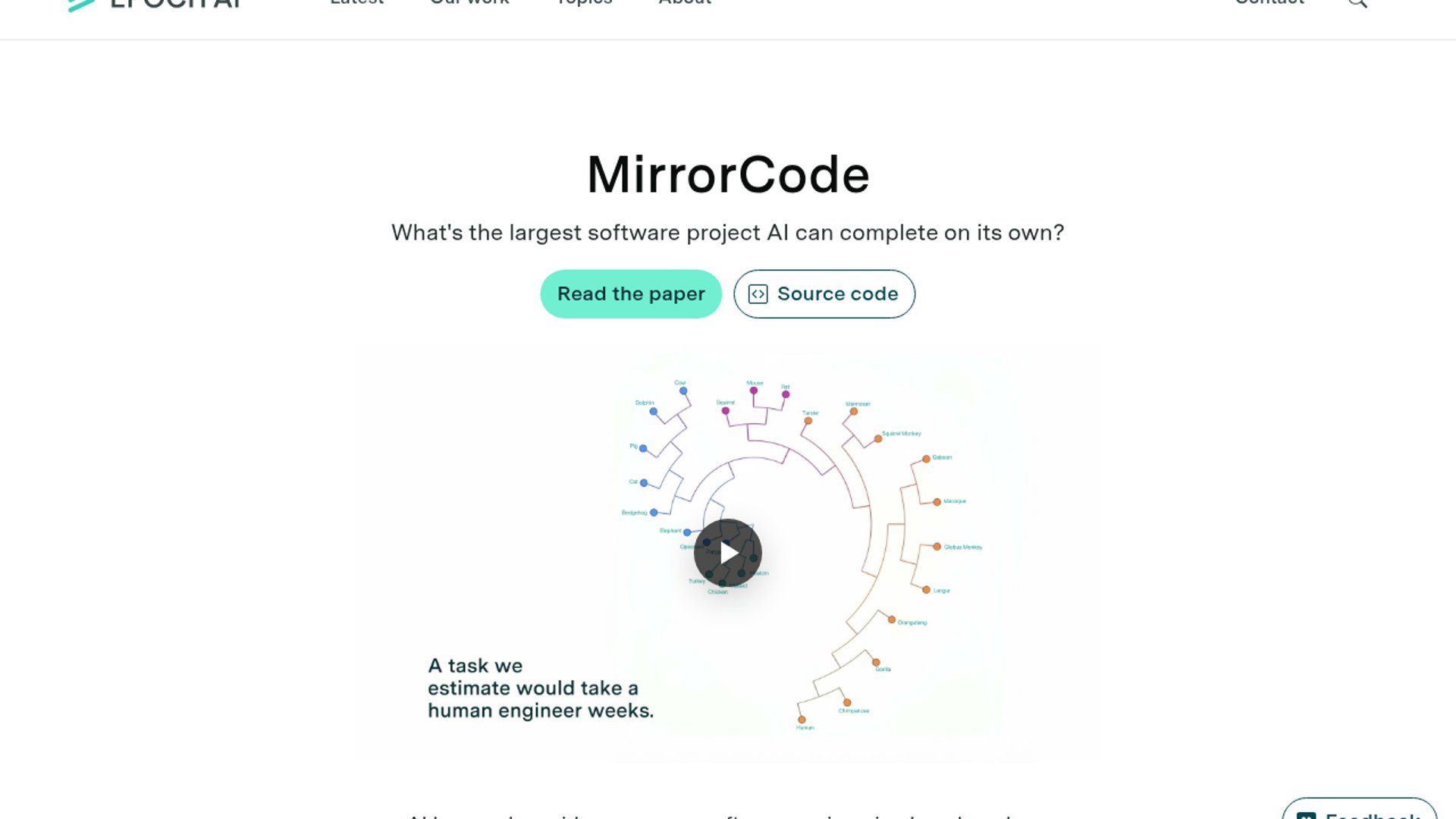Select the Topics nav menu item

(x=584, y=2)
